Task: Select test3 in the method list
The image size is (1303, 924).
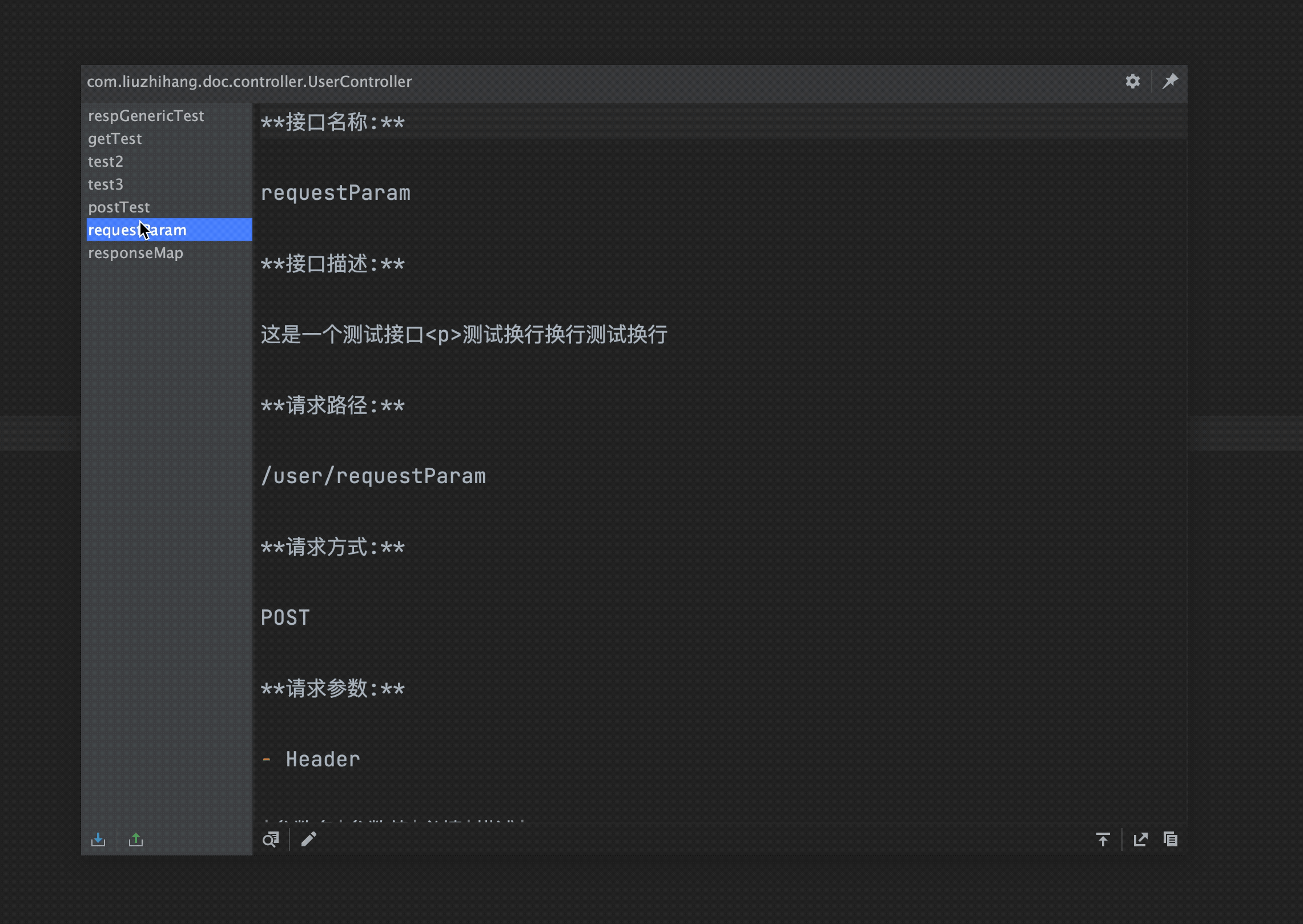Action: (x=106, y=184)
